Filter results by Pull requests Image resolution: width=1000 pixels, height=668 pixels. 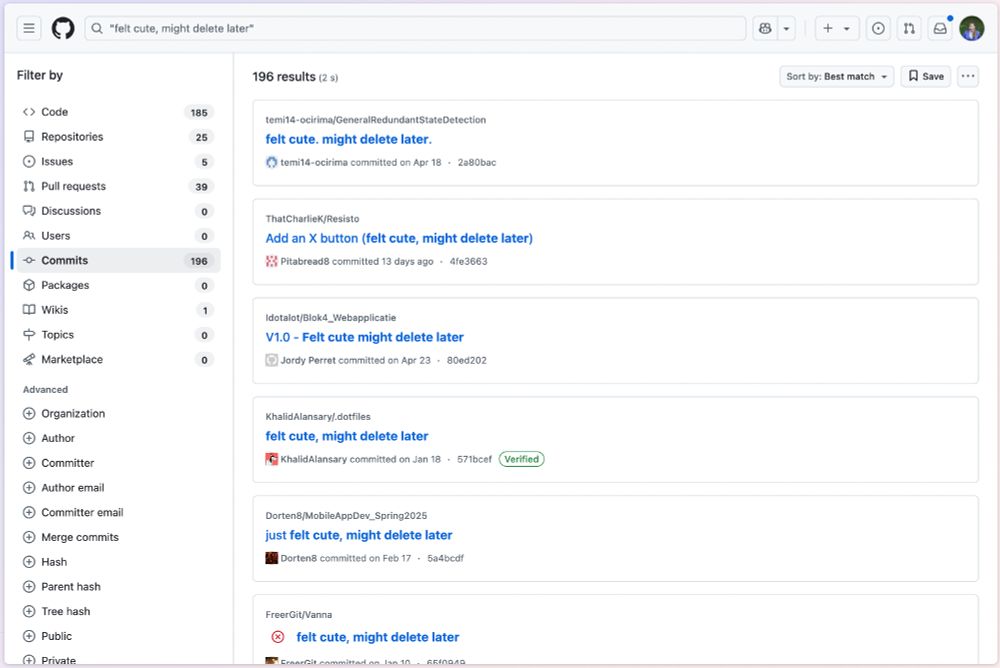pos(118,186)
